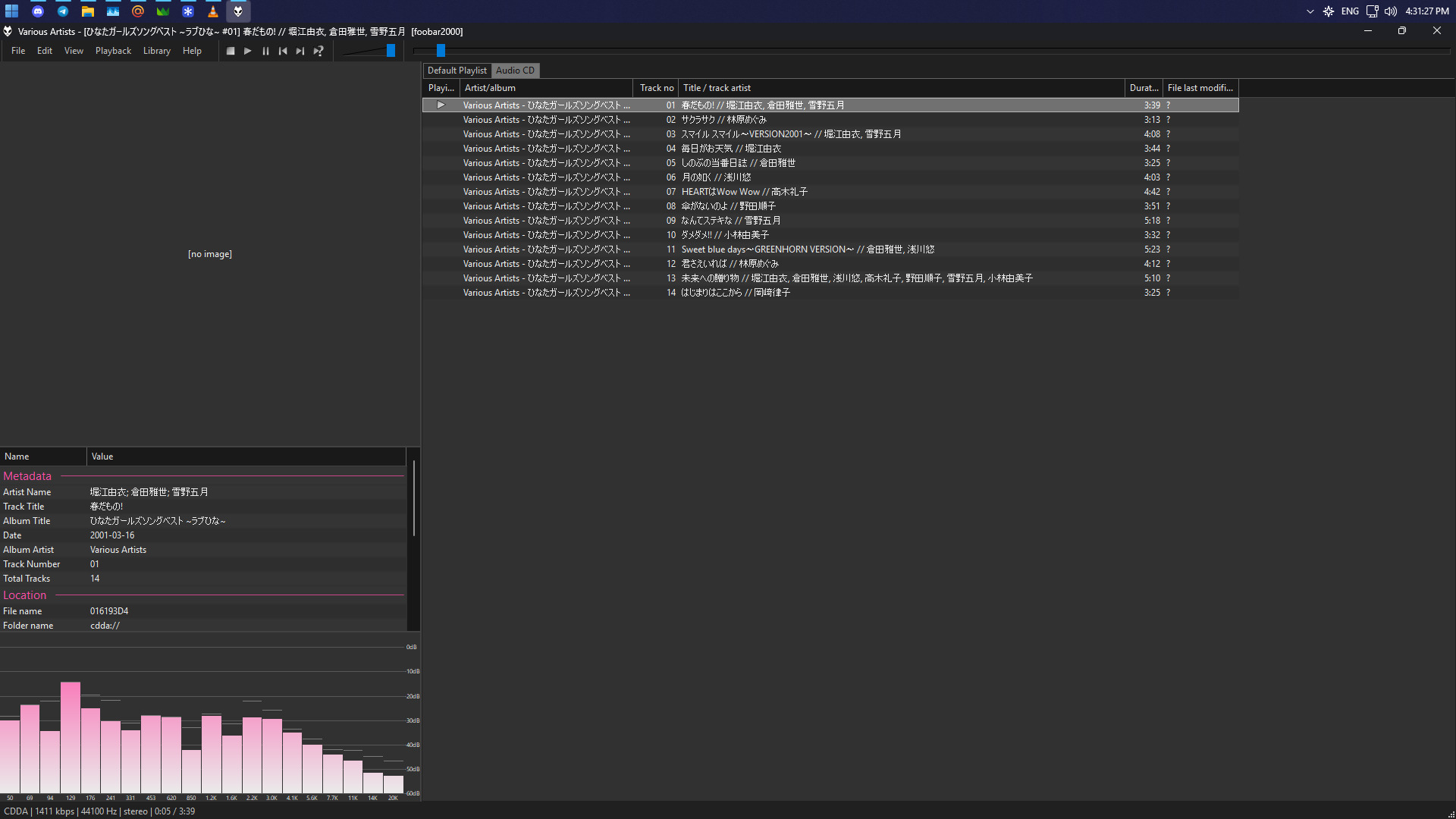Stop playback with the stop button
Screen dimensions: 1456x819
point(231,51)
